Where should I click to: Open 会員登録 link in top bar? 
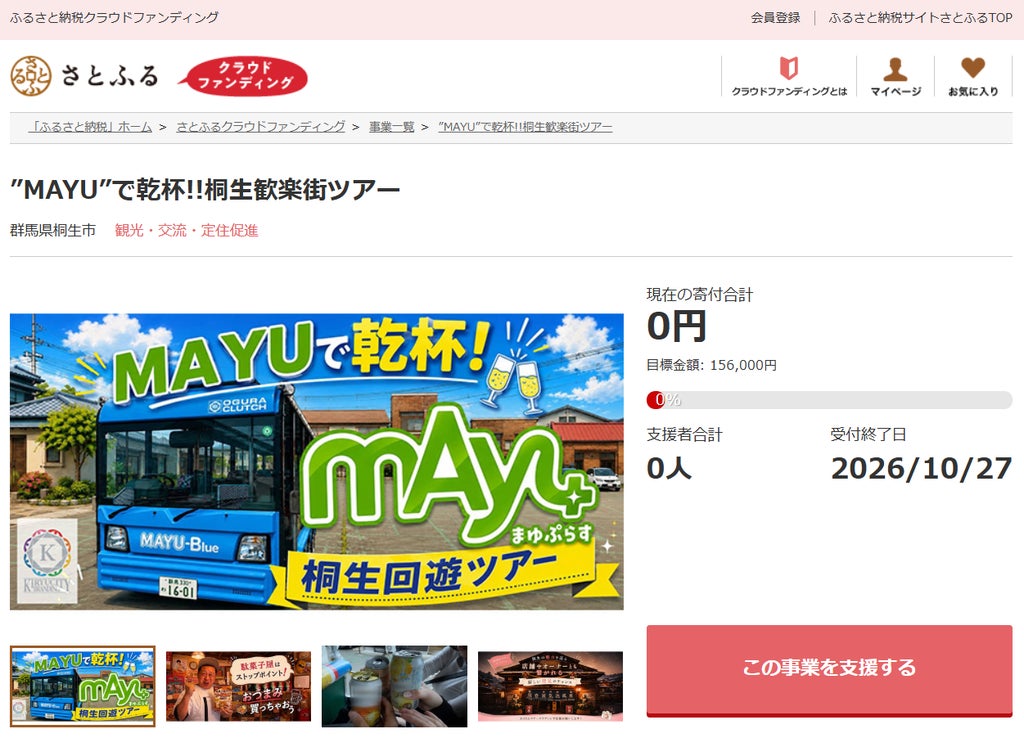775,18
